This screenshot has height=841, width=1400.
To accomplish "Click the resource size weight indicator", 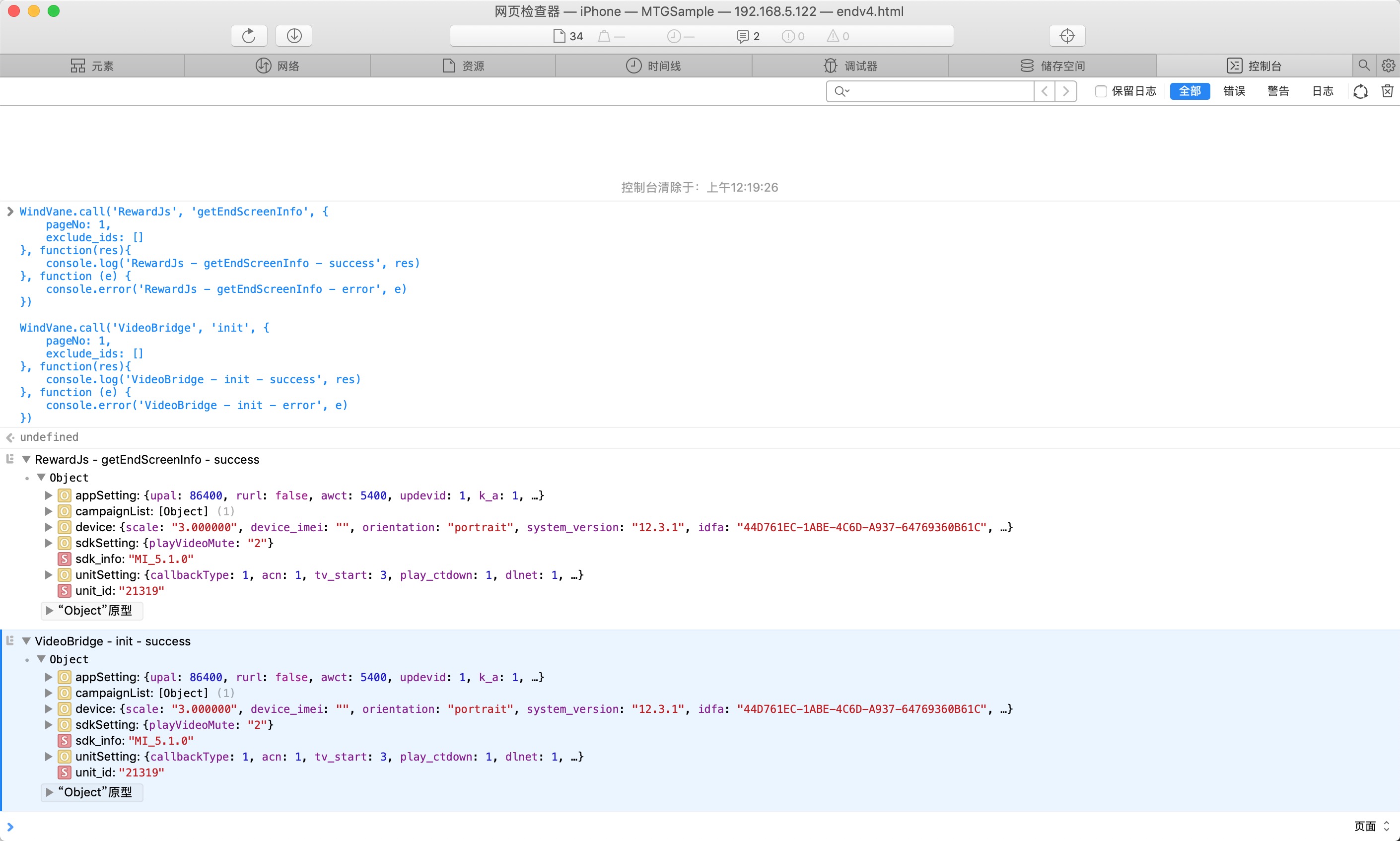I will pos(611,36).
